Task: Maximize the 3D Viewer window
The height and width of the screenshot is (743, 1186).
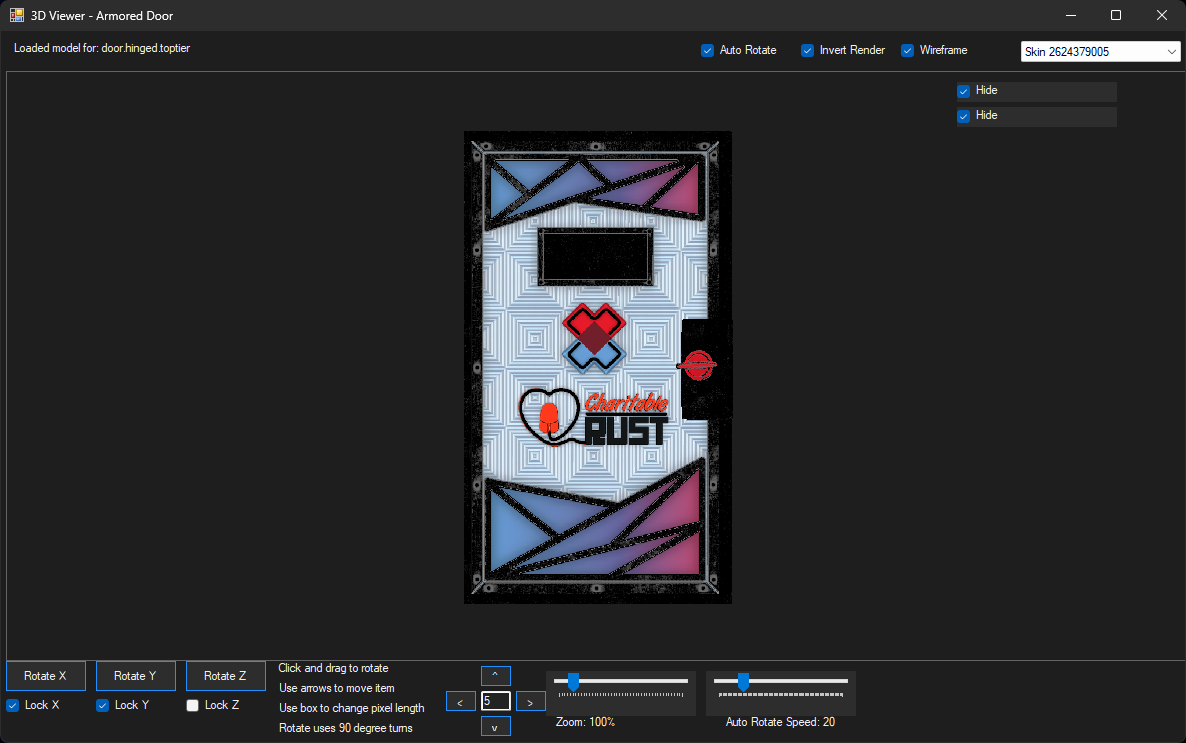Action: tap(1116, 15)
